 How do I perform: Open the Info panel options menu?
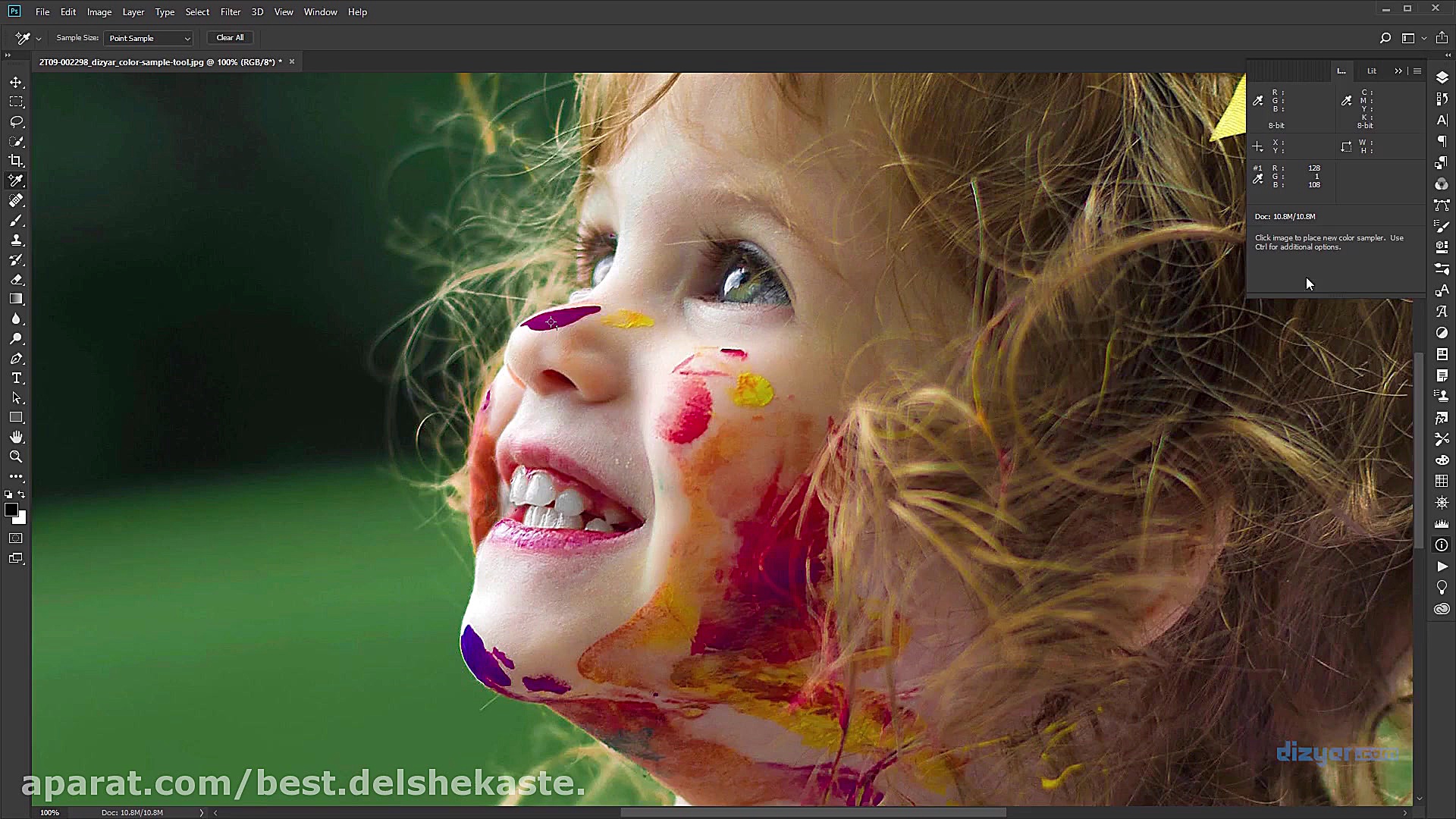coord(1417,71)
